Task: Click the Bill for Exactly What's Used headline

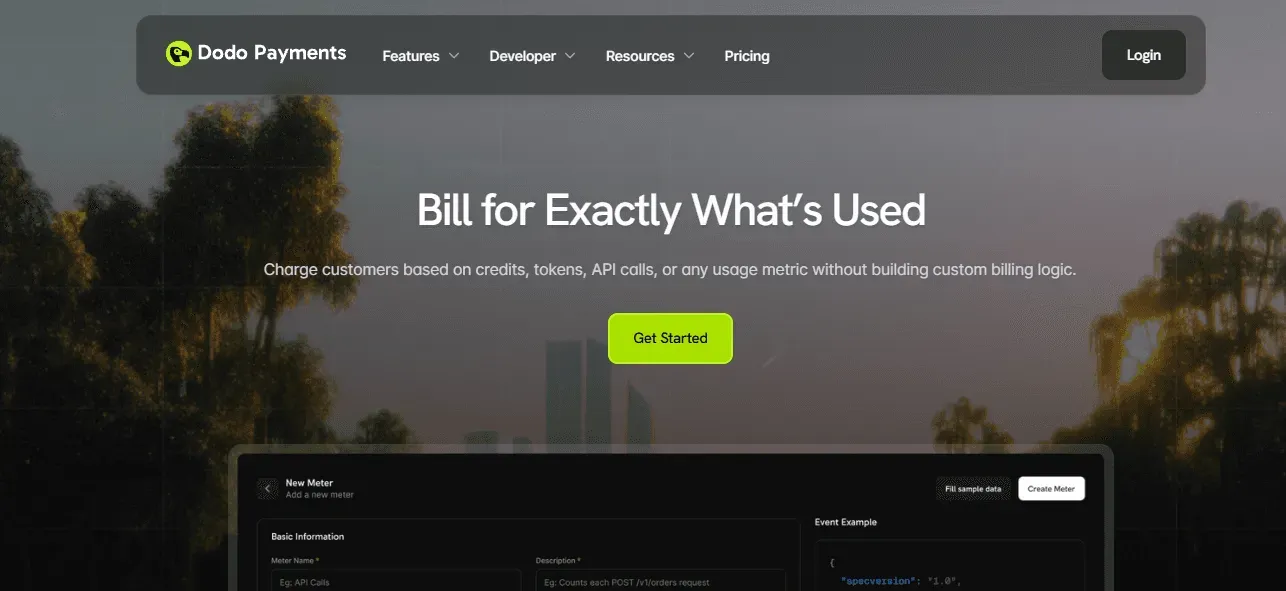Action: coord(671,210)
